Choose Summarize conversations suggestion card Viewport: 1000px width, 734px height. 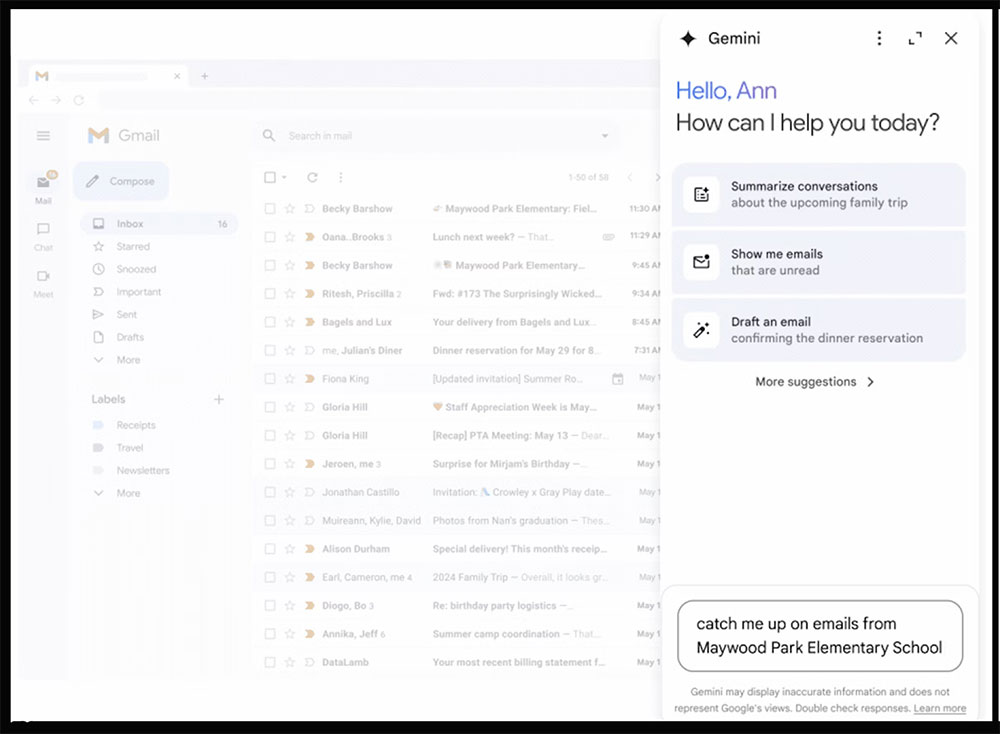click(x=818, y=195)
